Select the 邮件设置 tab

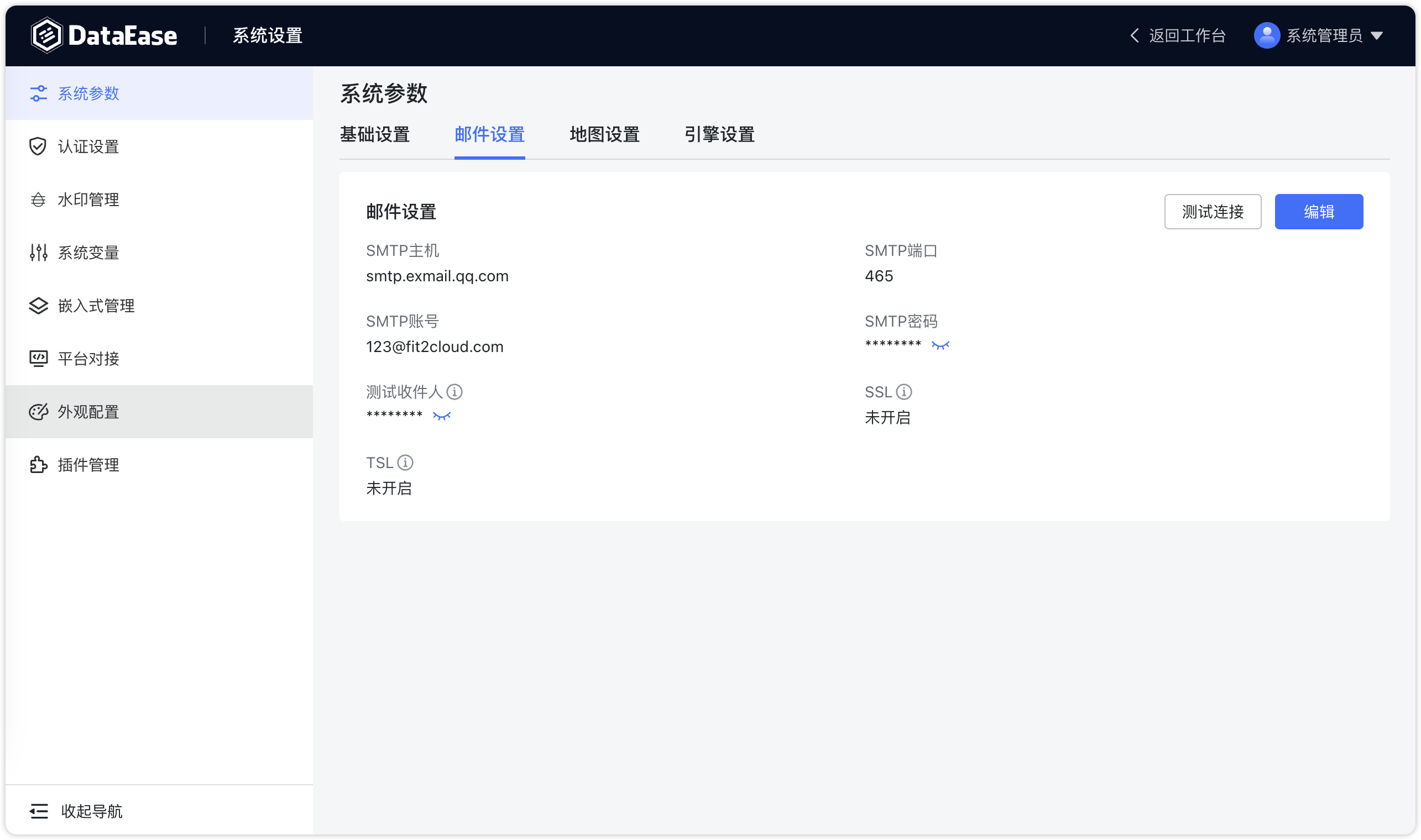coord(489,134)
